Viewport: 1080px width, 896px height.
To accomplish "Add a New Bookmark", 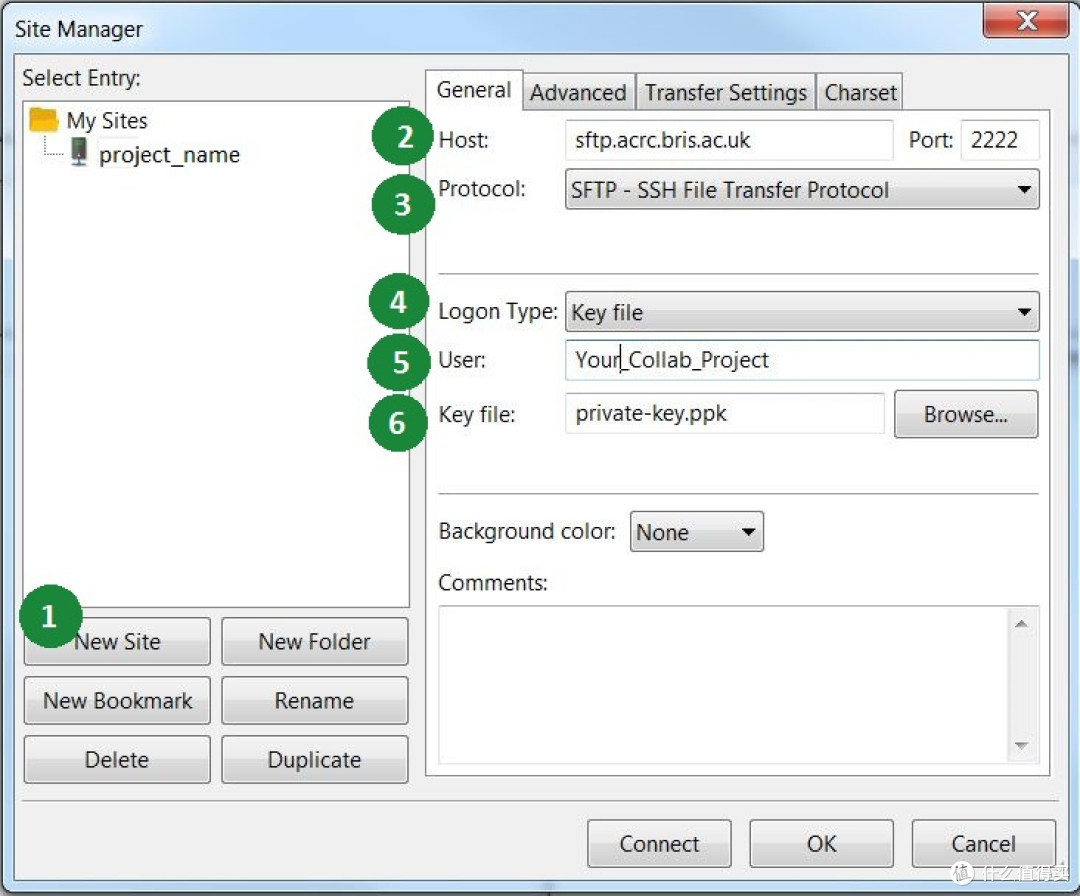I will 117,700.
